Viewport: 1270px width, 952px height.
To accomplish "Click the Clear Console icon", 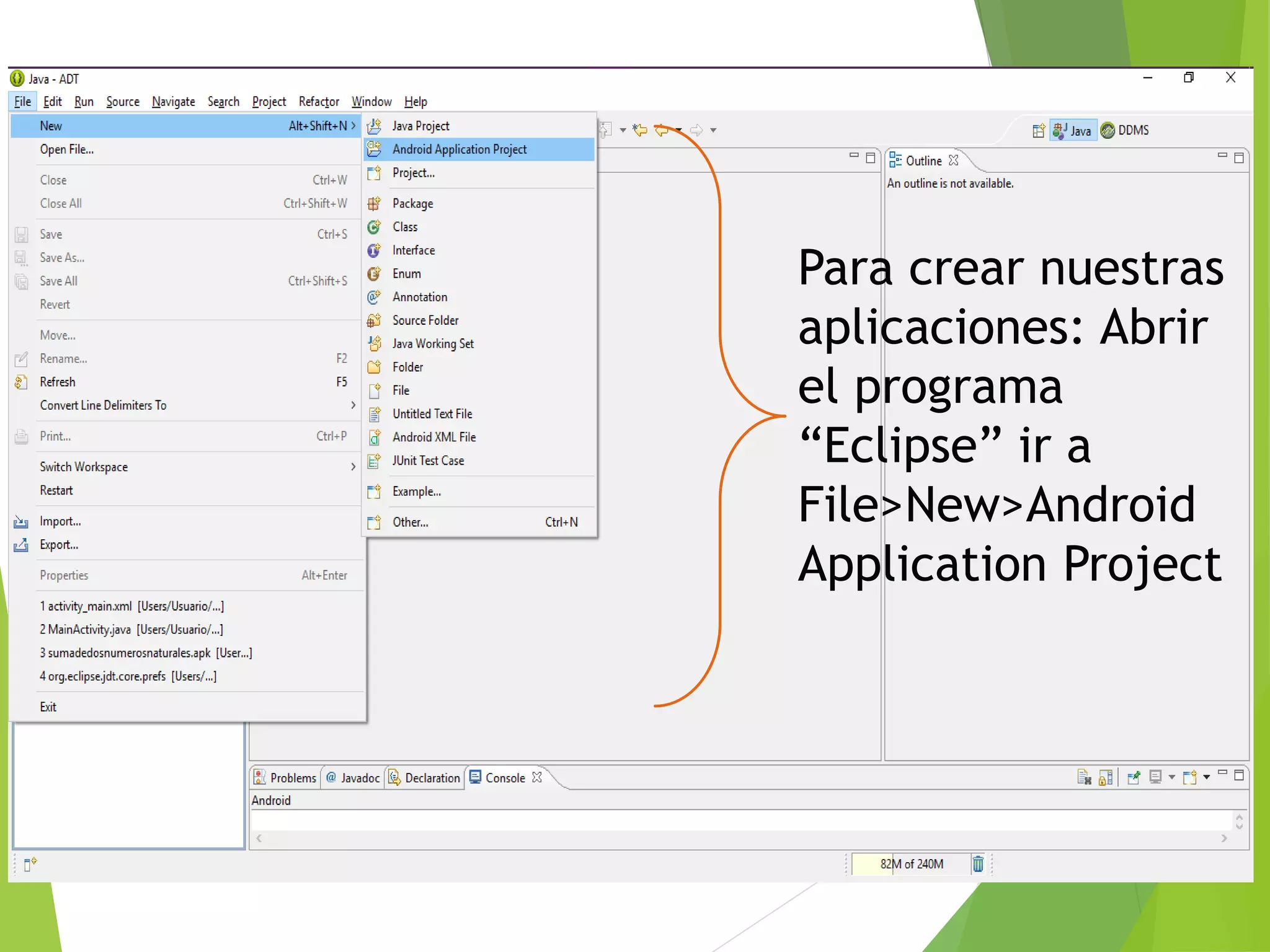I will point(1084,777).
